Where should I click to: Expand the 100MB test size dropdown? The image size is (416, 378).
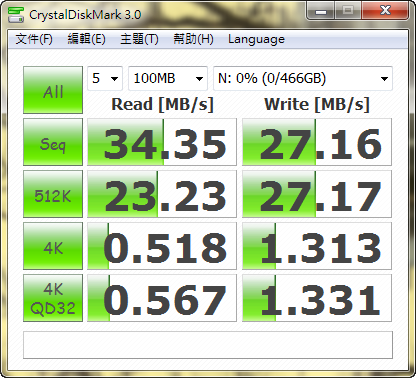click(168, 78)
